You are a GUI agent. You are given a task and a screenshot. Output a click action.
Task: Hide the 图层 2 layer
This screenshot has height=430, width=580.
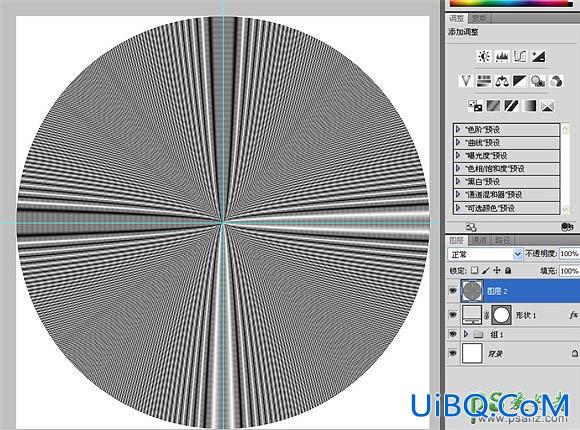[x=453, y=291]
